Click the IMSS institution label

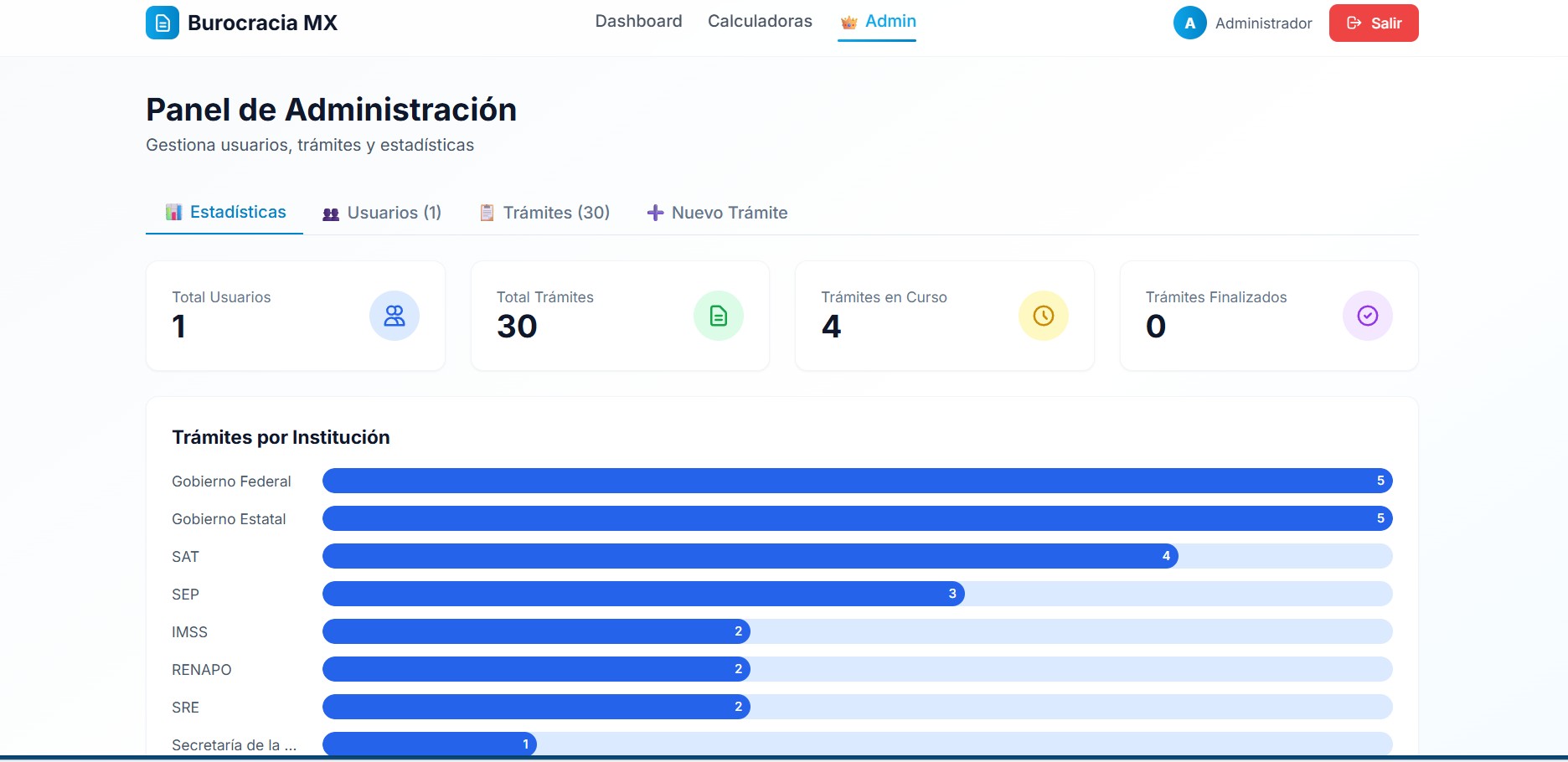189,632
